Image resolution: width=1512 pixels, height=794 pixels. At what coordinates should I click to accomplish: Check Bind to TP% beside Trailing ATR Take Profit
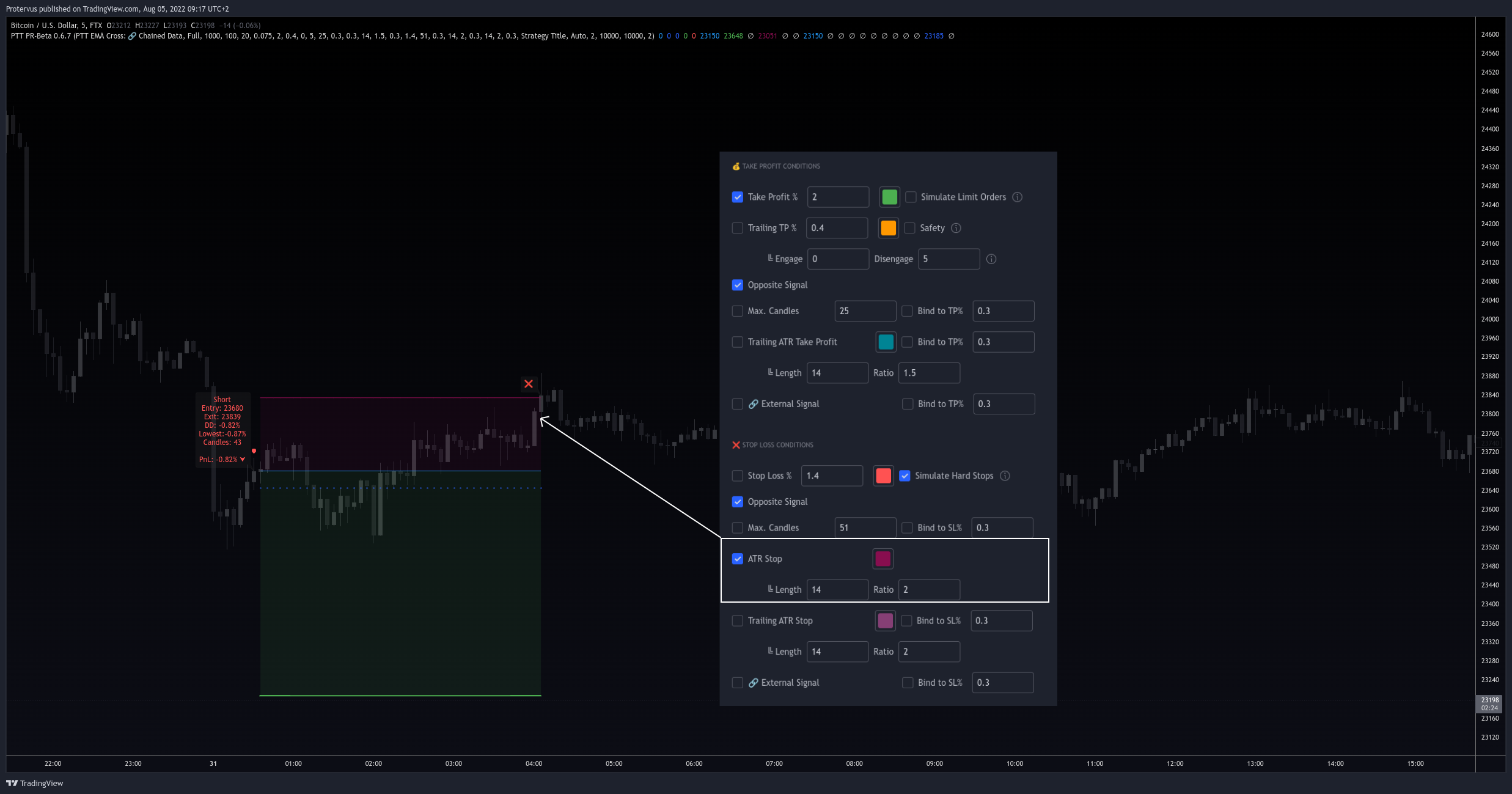(x=907, y=342)
